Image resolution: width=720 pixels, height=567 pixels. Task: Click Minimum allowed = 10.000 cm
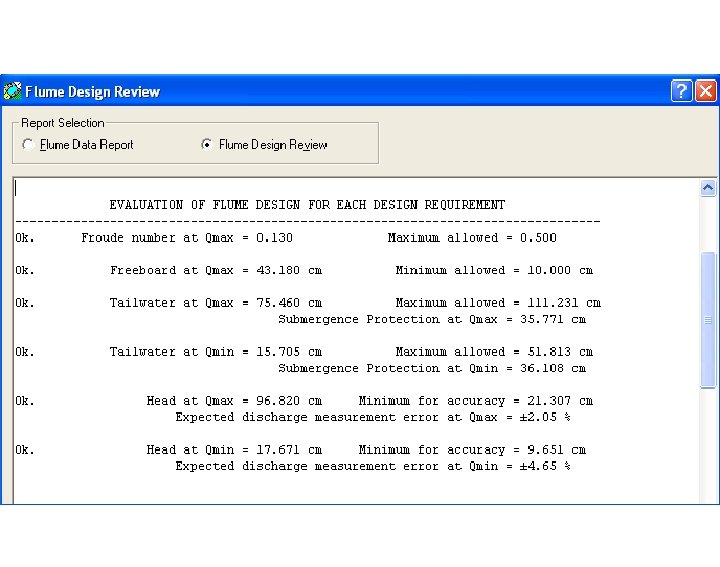click(x=494, y=270)
